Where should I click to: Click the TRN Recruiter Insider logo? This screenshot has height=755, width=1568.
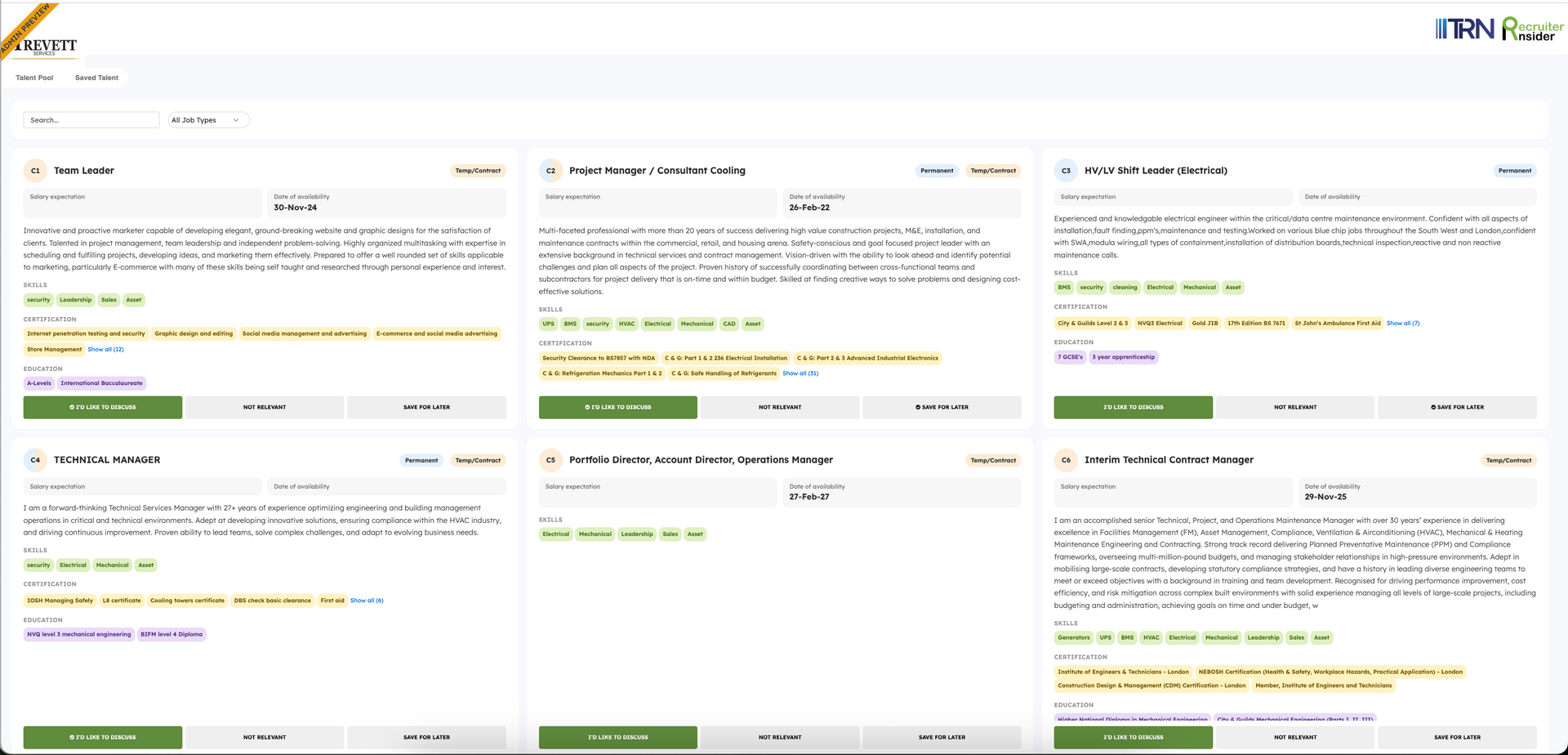click(1499, 29)
